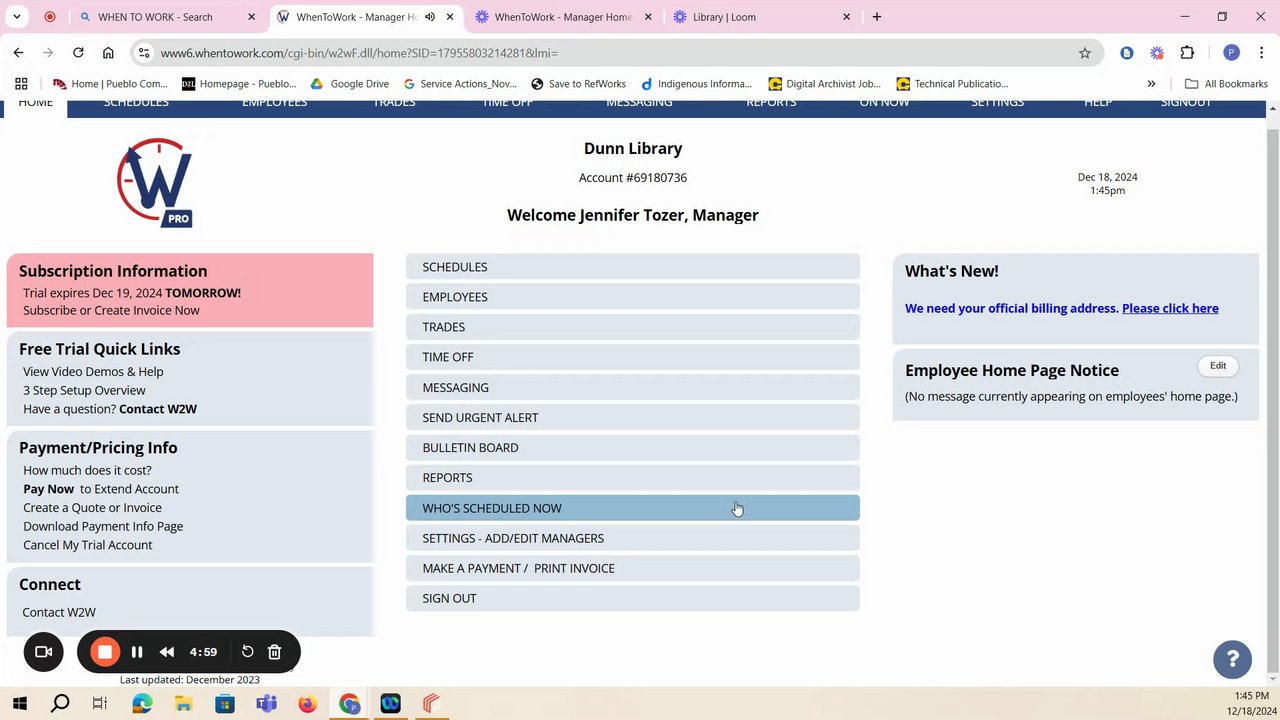The image size is (1280, 720).
Task: Open Windows taskbar search
Action: (60, 704)
